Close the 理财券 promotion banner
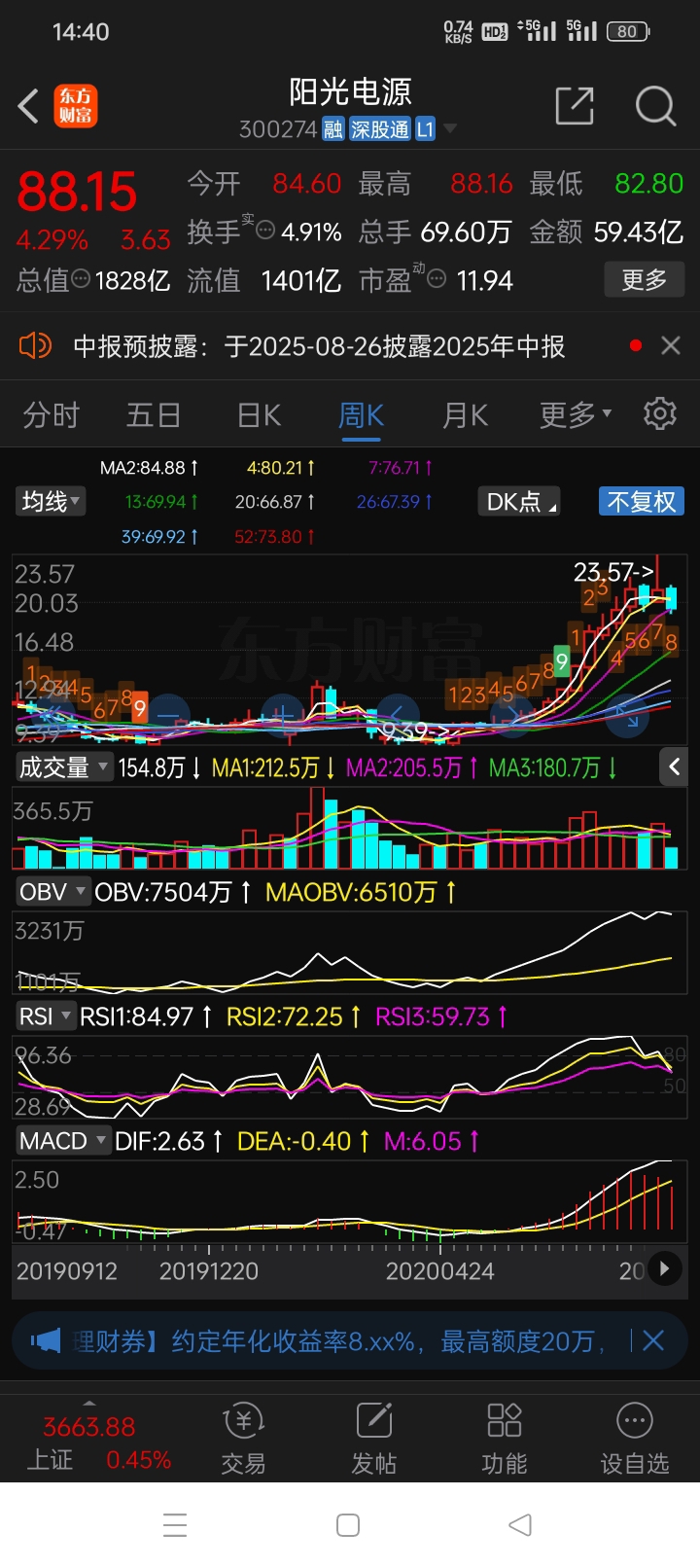 coord(653,1341)
